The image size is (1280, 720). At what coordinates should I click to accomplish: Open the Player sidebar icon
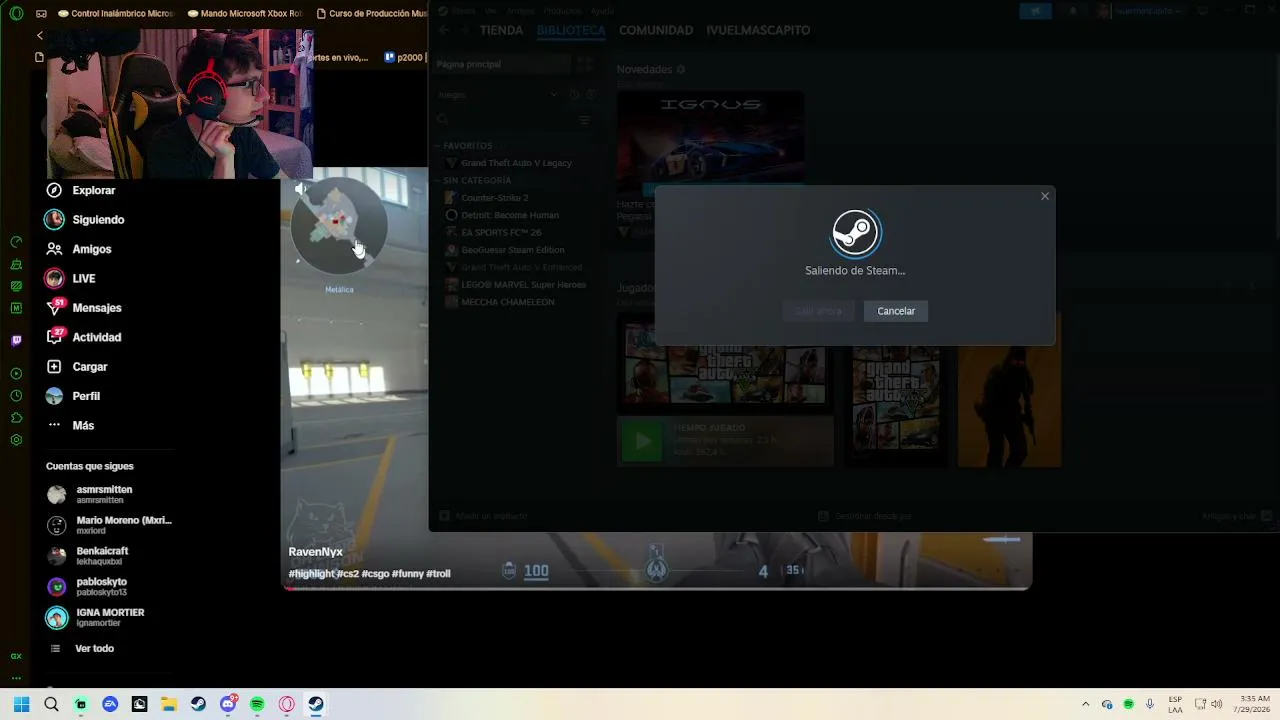(x=16, y=374)
